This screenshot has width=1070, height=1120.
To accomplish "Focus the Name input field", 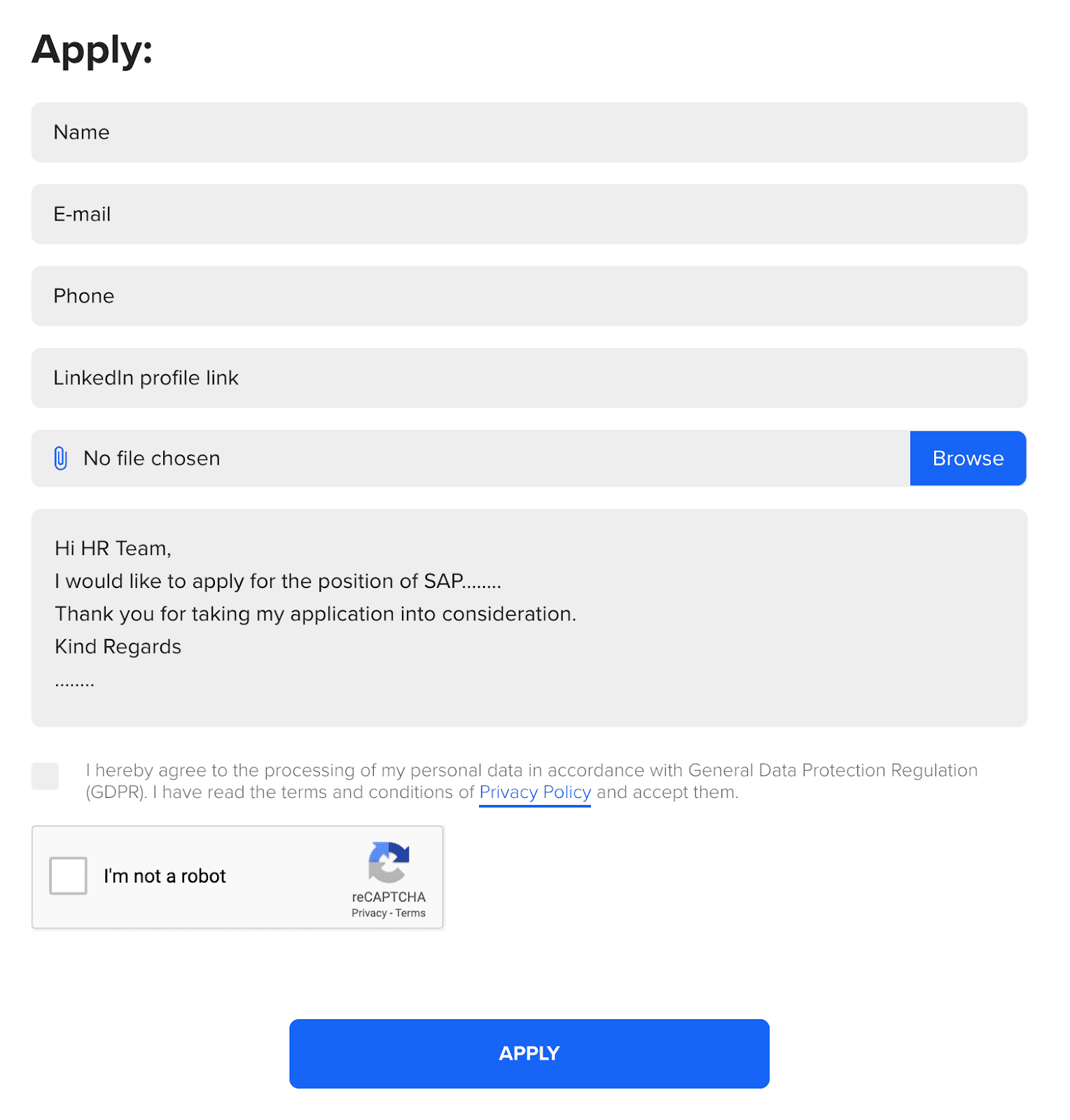I will tap(529, 132).
